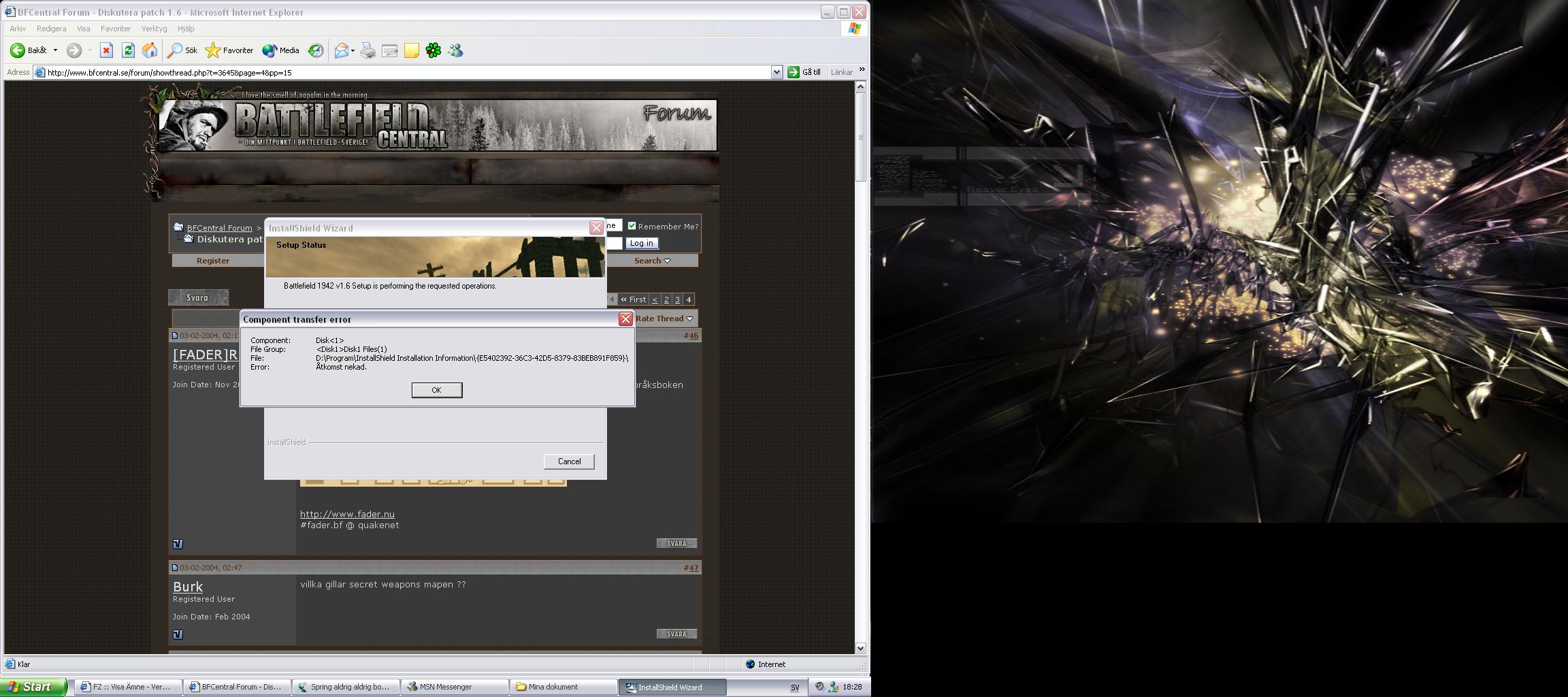This screenshot has height=697, width=1568.
Task: Expand the address bar URL dropdown
Action: click(777, 72)
